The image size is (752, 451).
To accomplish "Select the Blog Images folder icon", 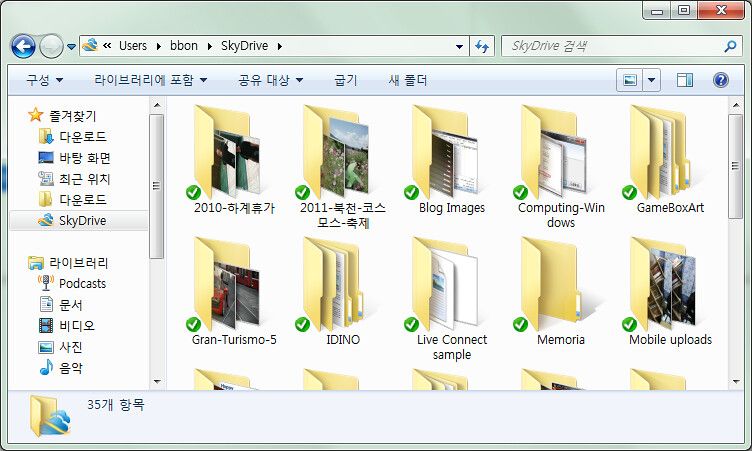I will tap(444, 152).
